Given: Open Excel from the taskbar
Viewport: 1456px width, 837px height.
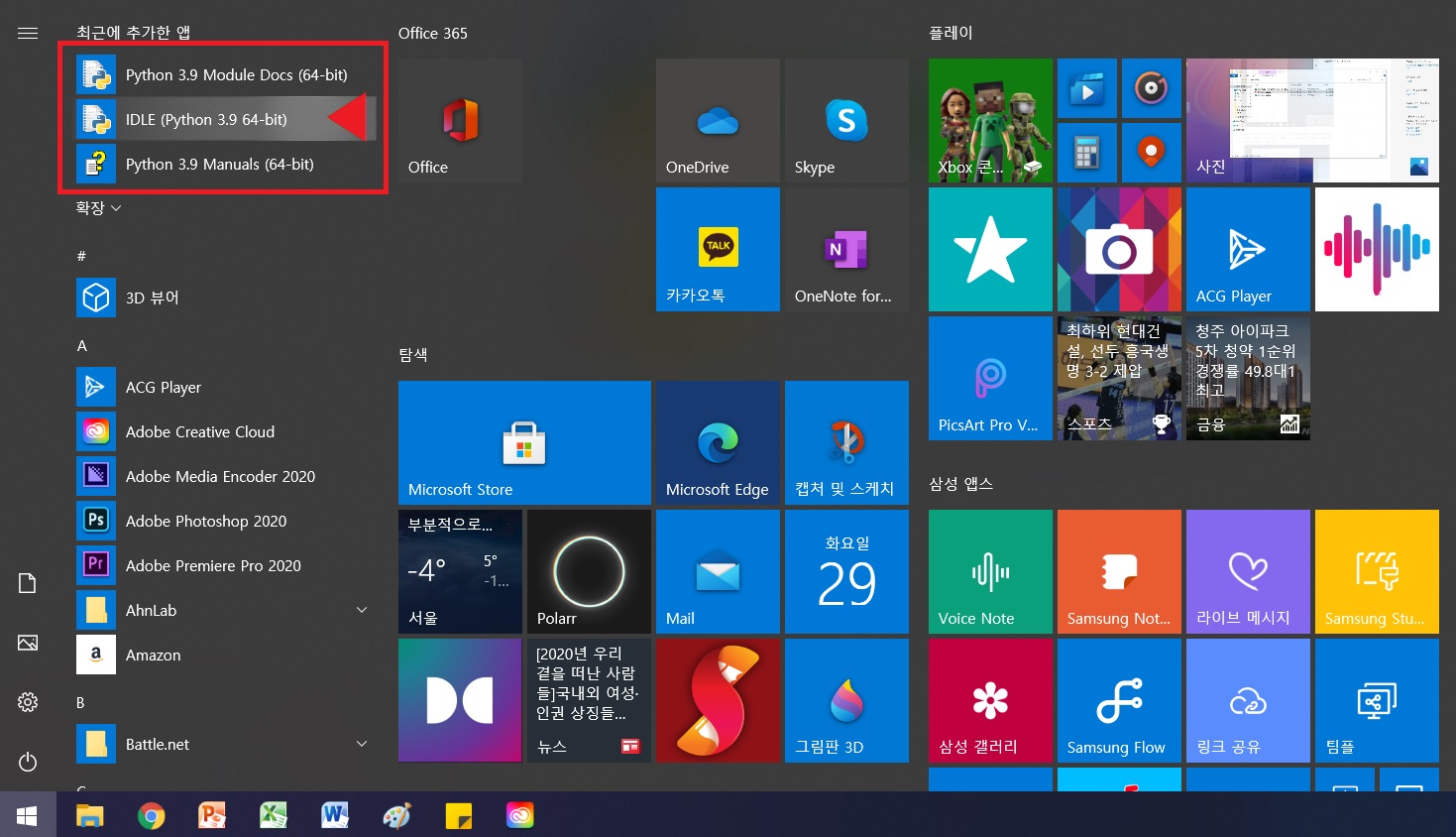Looking at the screenshot, I should tap(274, 815).
